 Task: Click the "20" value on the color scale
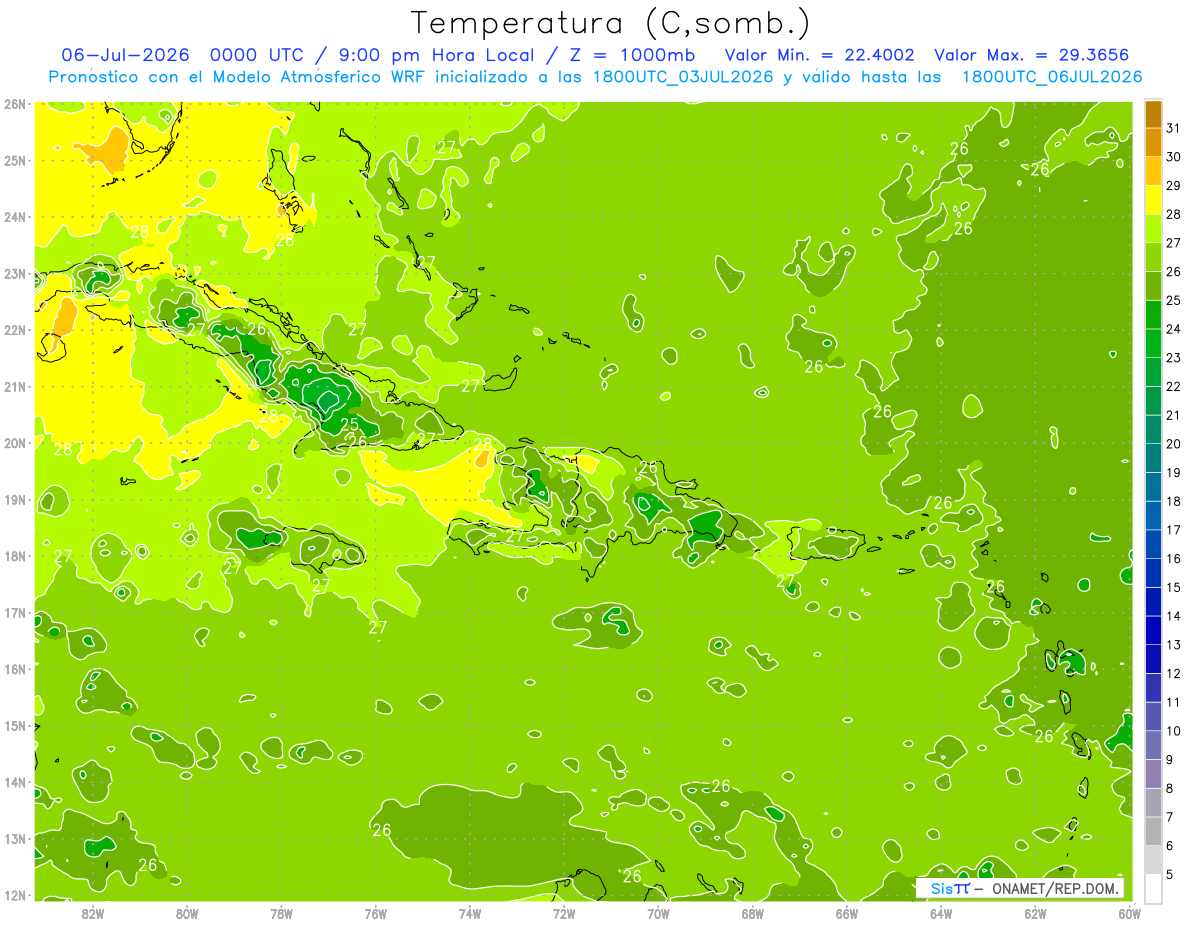(x=1174, y=444)
